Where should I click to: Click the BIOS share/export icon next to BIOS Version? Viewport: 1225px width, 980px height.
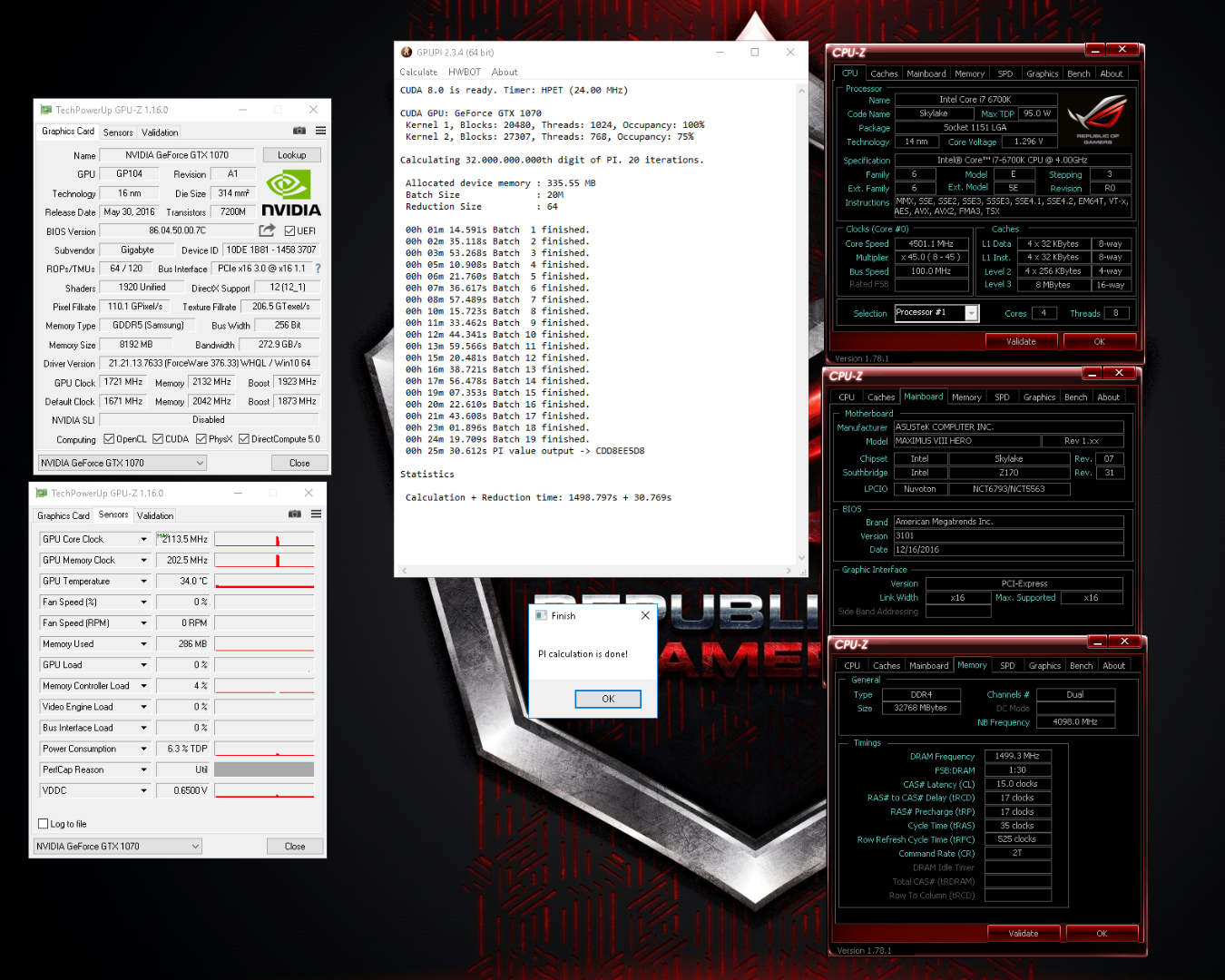267,230
